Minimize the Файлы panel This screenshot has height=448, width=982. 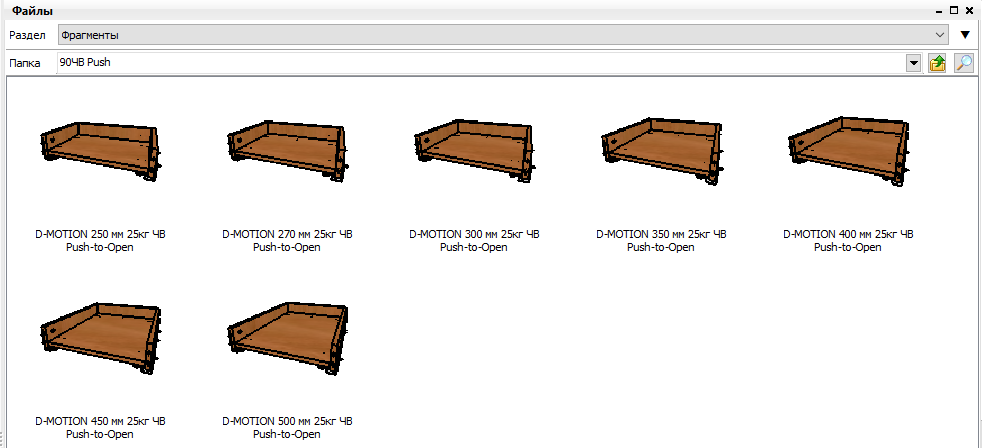(941, 11)
